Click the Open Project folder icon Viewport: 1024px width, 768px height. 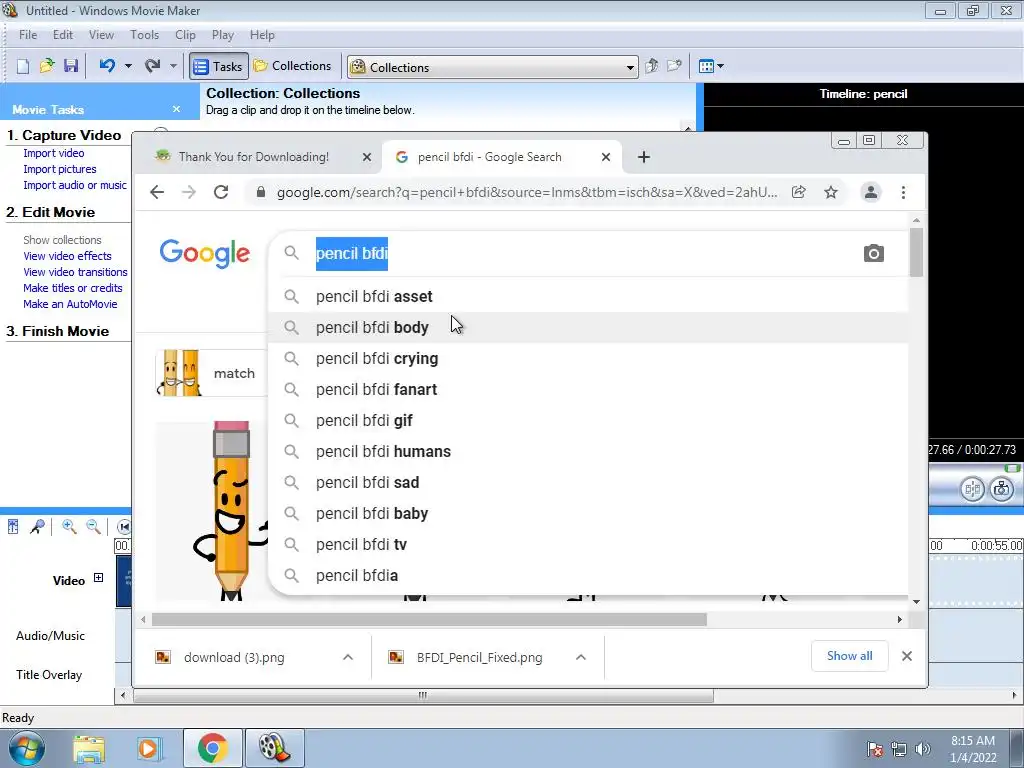click(x=47, y=66)
